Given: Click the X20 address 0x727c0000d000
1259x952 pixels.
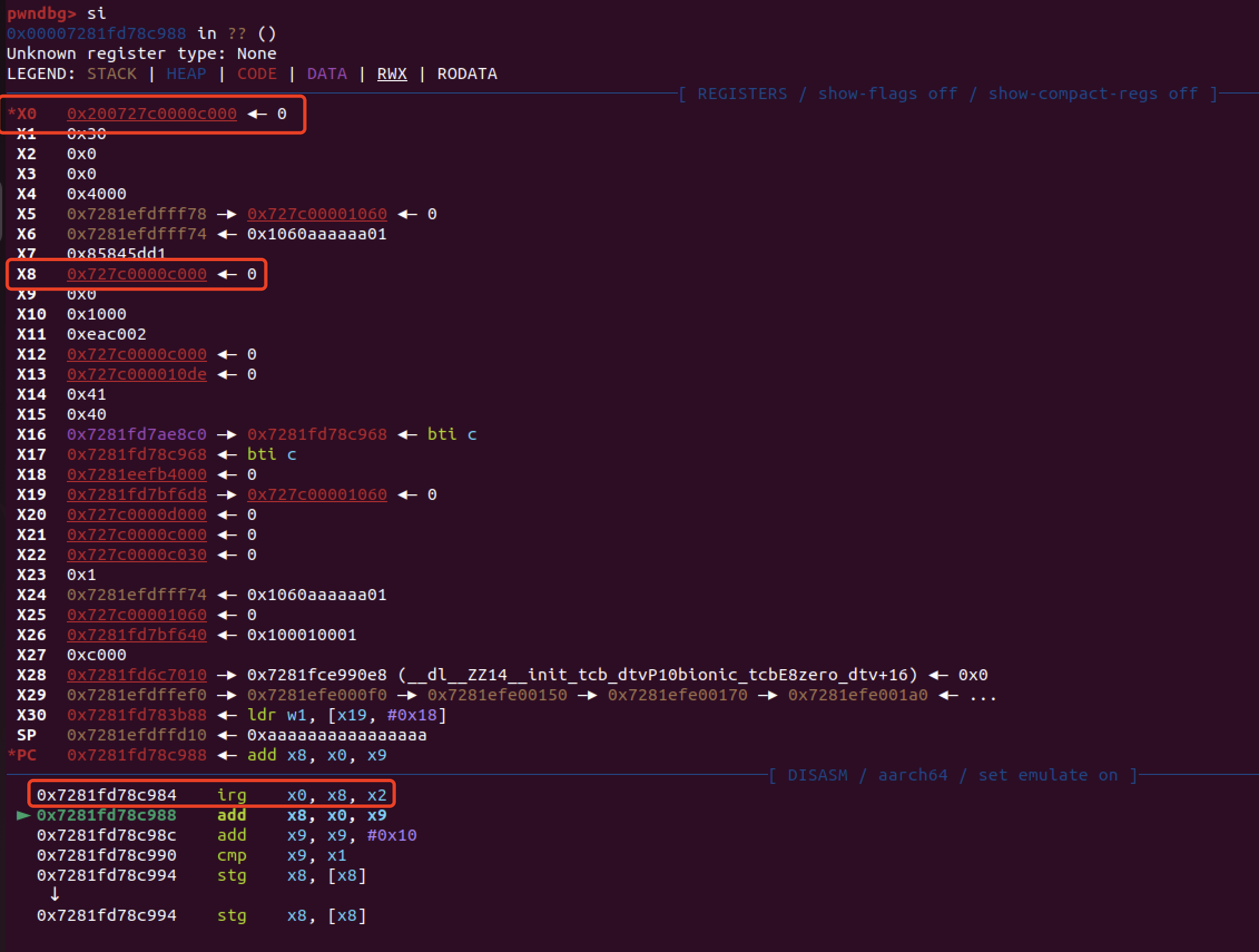Looking at the screenshot, I should pyautogui.click(x=136, y=515).
